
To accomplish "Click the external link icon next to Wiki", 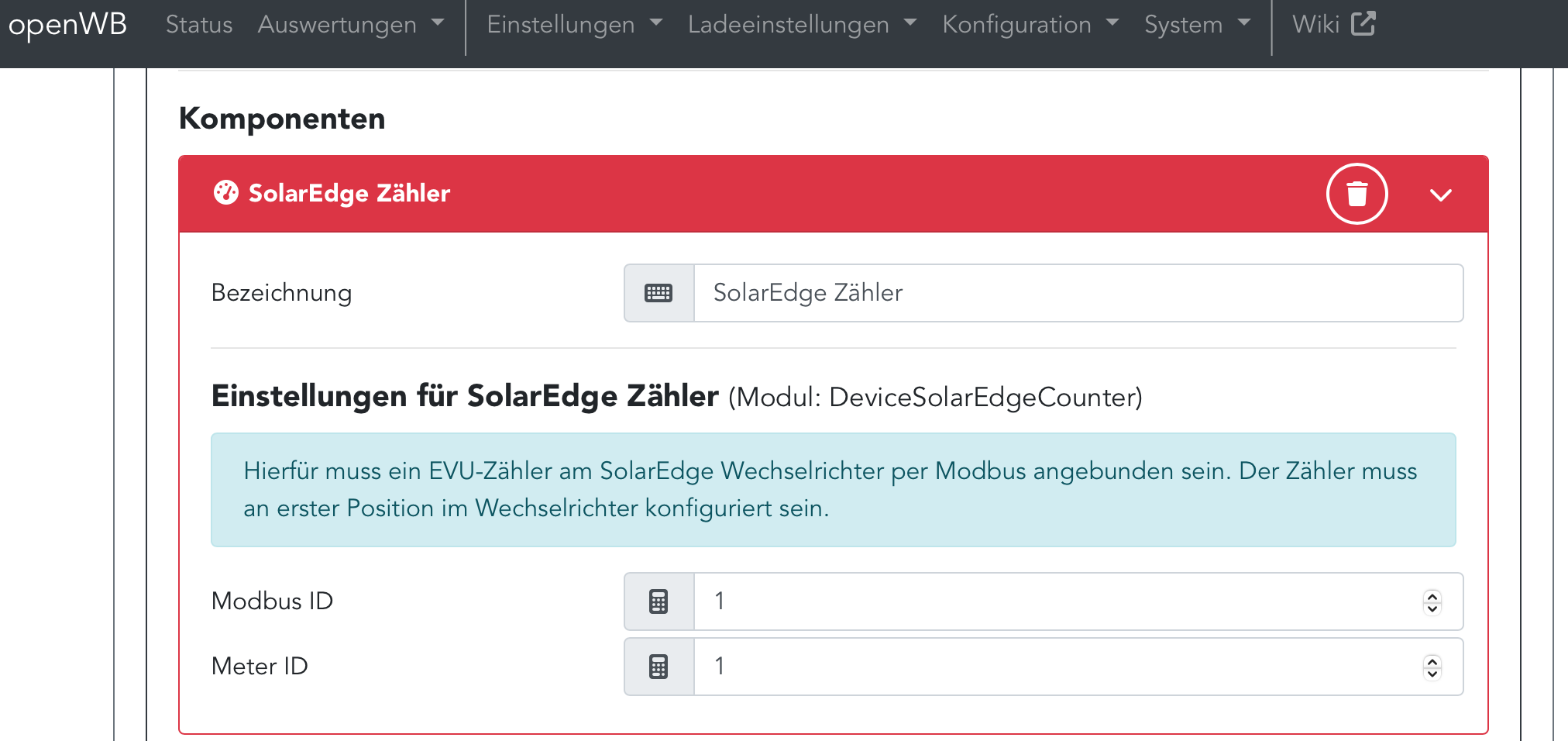I will pos(1363,23).
